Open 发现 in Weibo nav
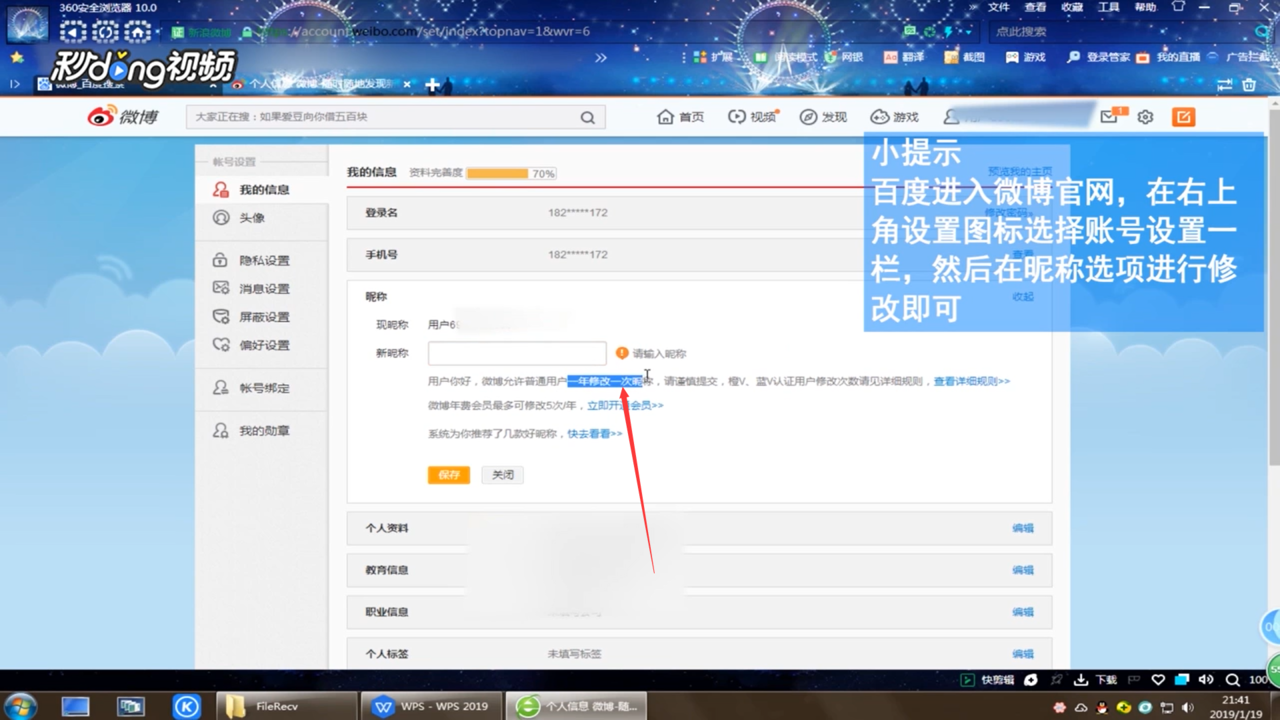The height and width of the screenshot is (720, 1280). click(823, 117)
